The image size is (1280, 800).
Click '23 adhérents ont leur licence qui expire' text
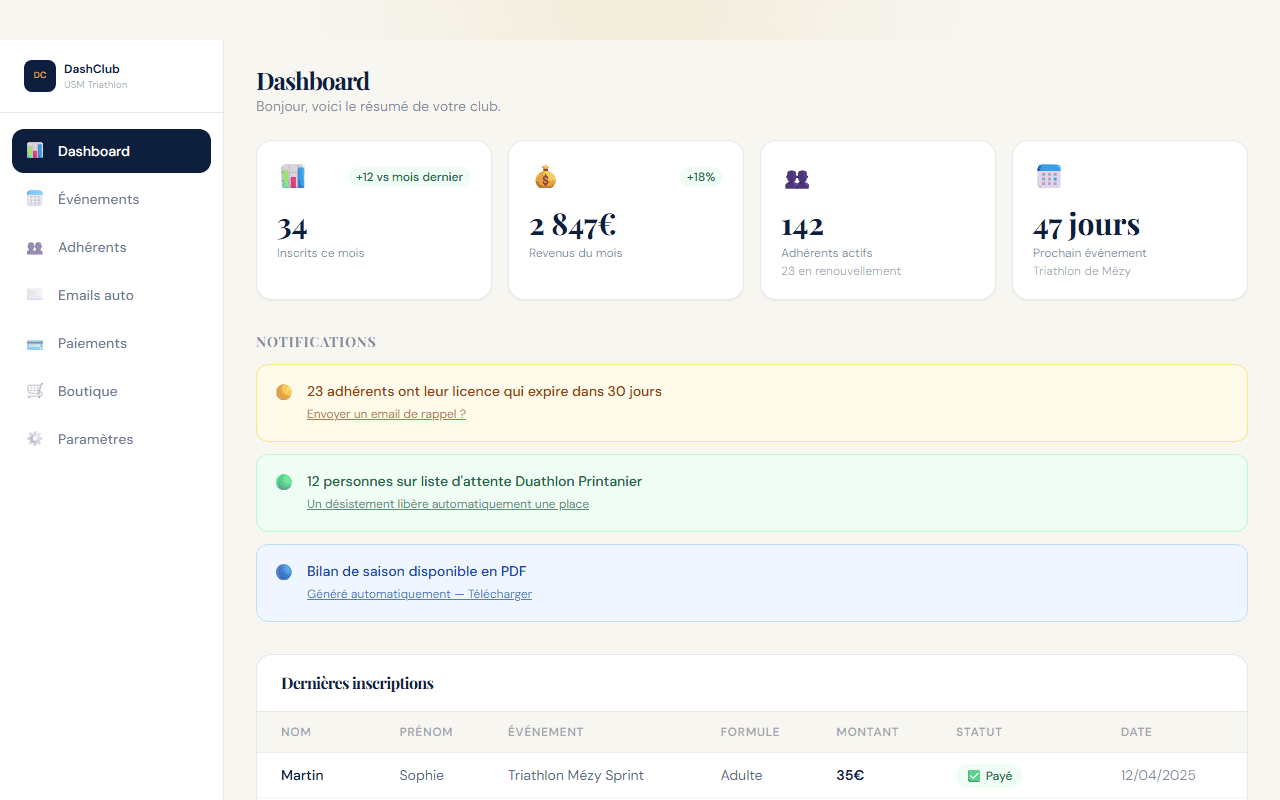pos(484,391)
